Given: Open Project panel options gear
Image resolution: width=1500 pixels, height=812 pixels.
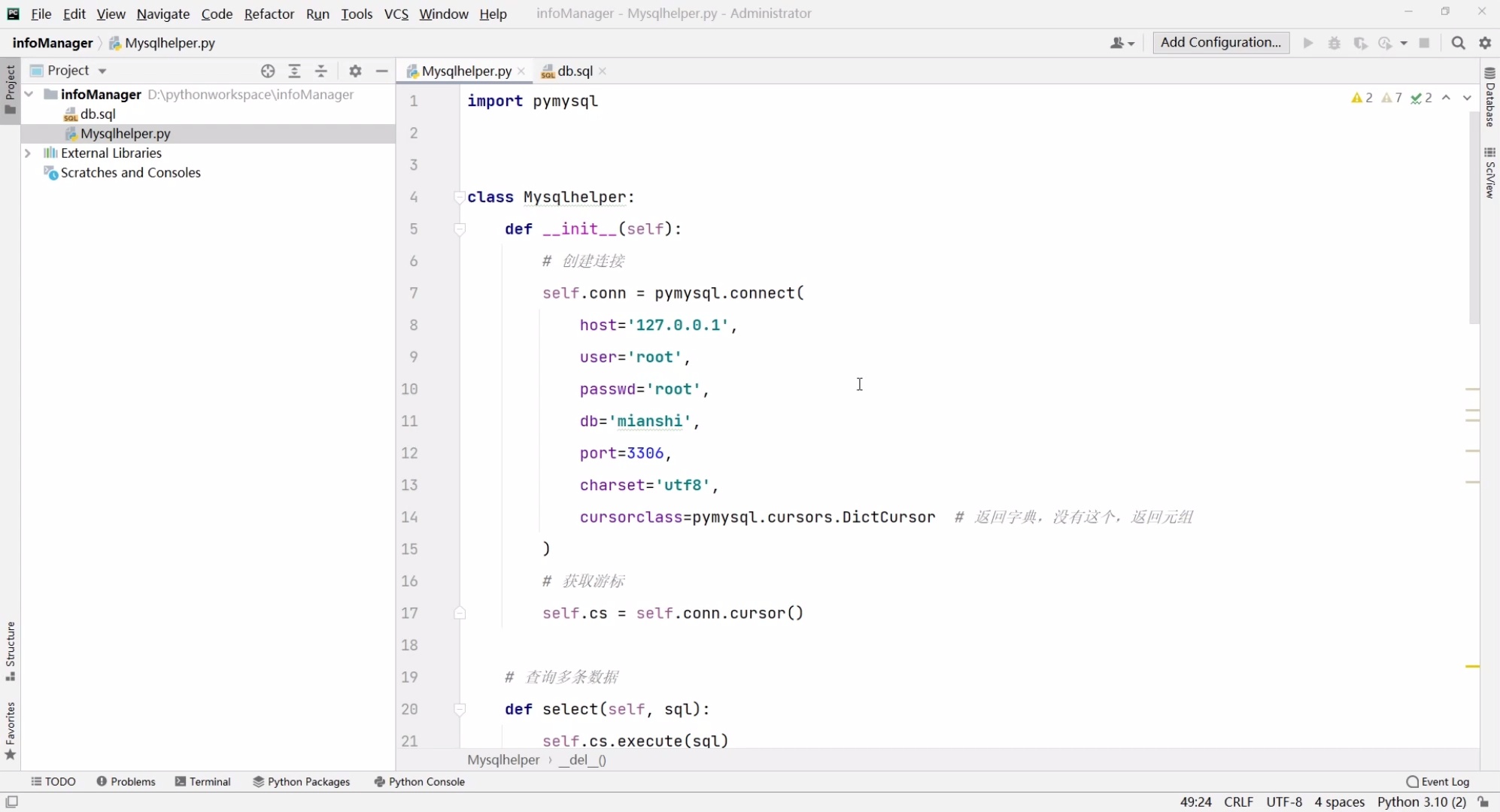Looking at the screenshot, I should [x=355, y=71].
